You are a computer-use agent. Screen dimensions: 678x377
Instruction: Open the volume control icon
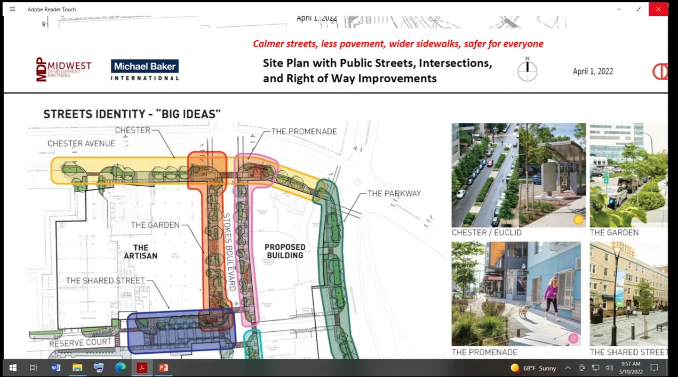(610, 368)
